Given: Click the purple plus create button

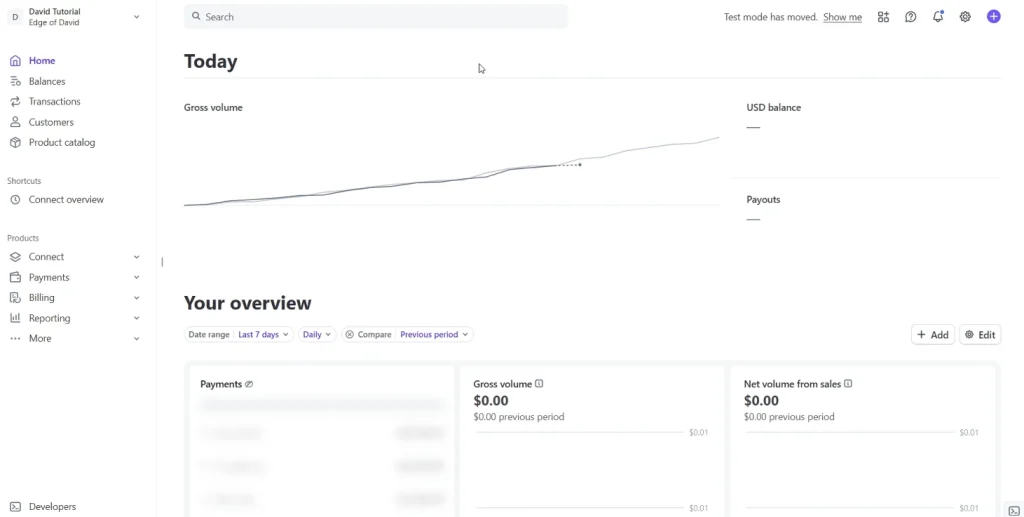Looking at the screenshot, I should [x=993, y=17].
